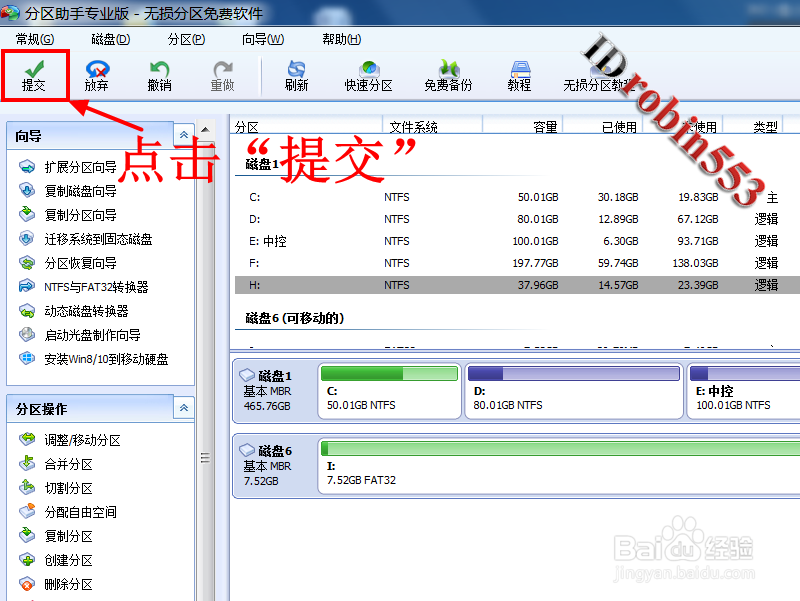Select the E: 中控 partition row
Screen dimensions: 800x601
point(517,241)
